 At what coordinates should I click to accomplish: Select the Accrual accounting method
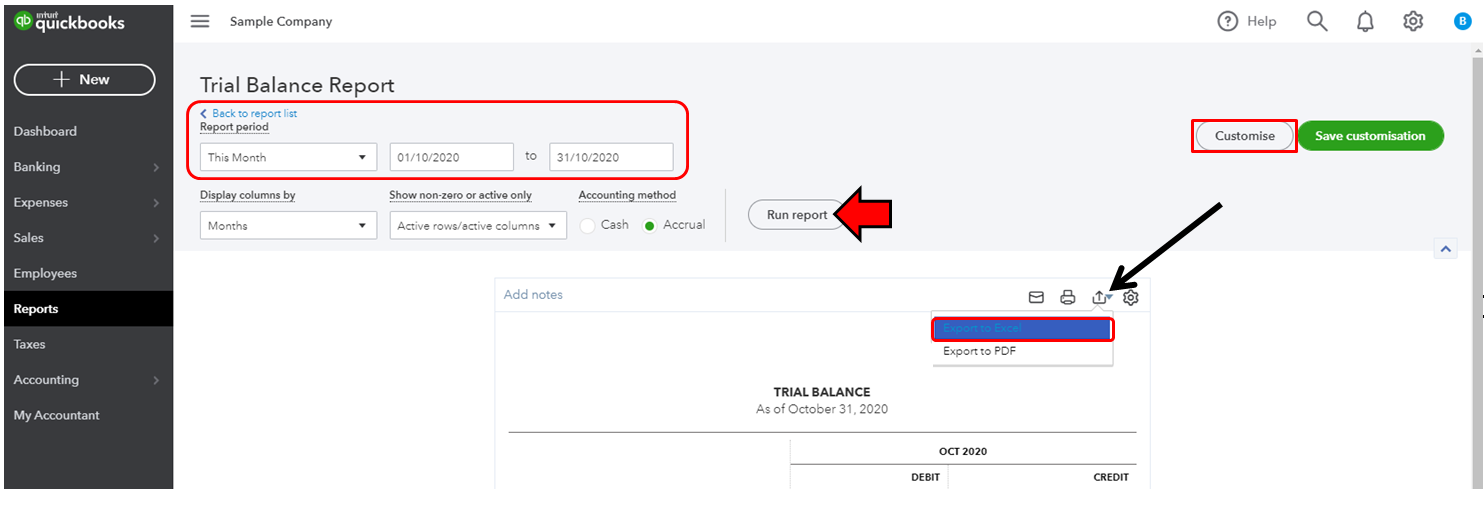coord(650,225)
